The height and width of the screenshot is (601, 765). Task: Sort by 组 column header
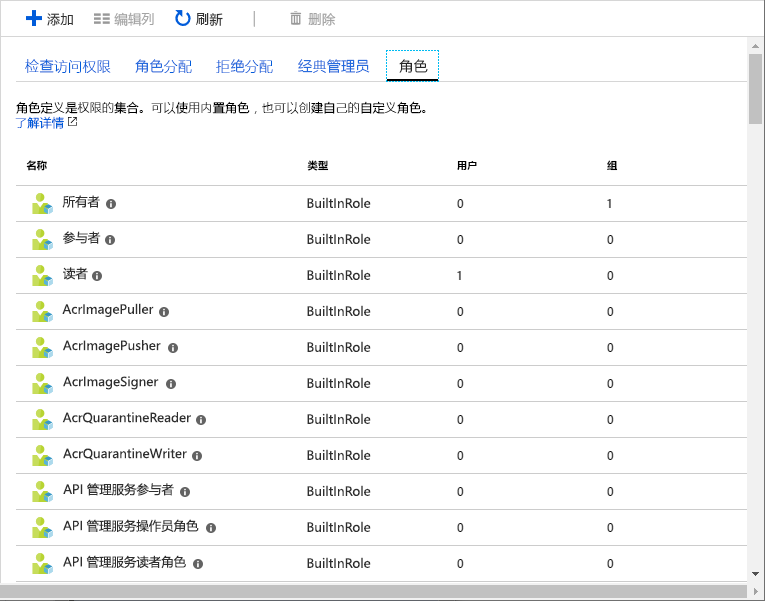612,166
